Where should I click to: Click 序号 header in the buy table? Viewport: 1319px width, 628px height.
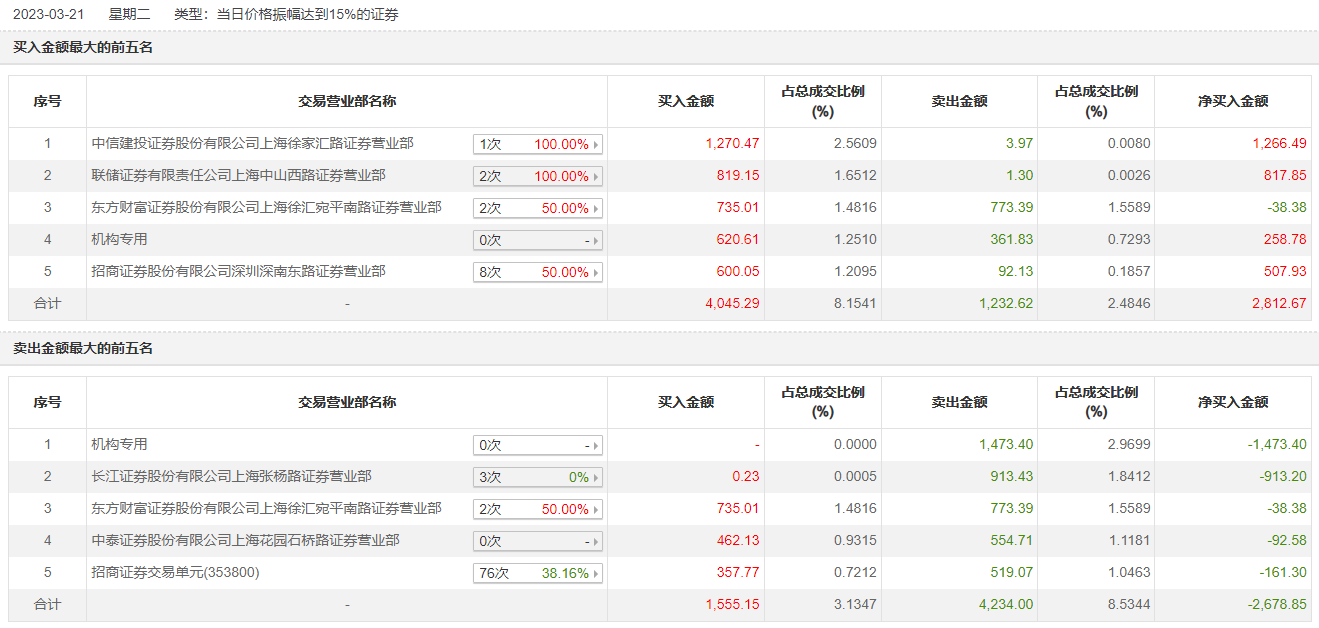coord(47,101)
